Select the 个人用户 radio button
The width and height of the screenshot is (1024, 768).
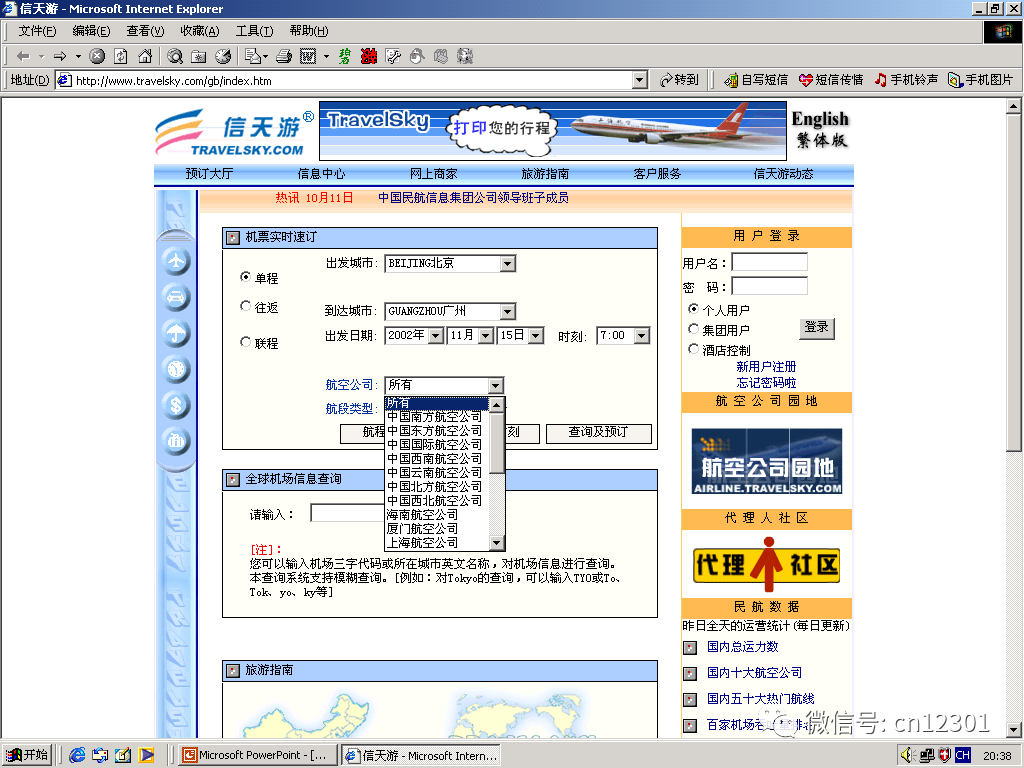[694, 308]
